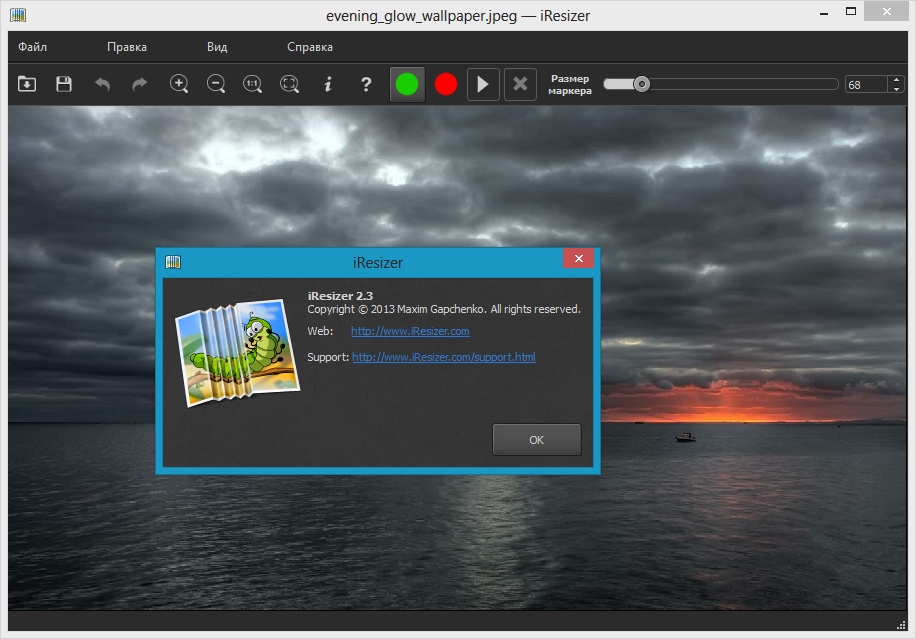The image size is (916, 639).
Task: Click the 'Размер маркера' label
Action: click(x=570, y=85)
